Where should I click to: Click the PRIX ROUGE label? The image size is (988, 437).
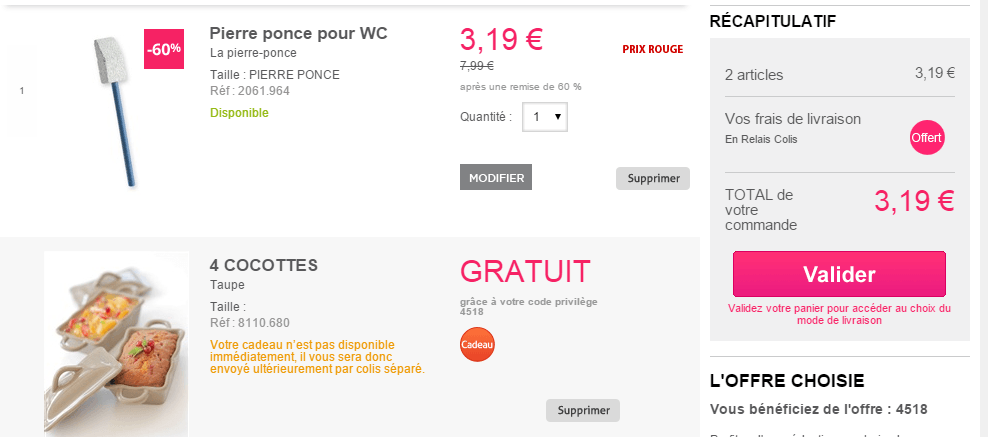tap(652, 49)
